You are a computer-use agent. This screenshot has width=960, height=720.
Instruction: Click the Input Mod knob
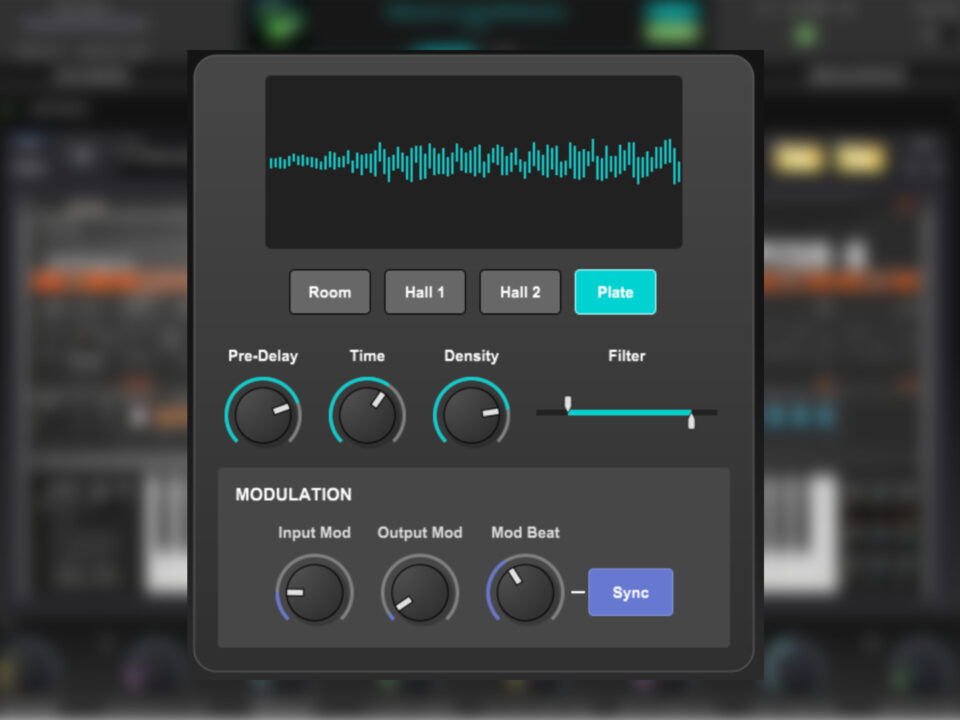[314, 592]
